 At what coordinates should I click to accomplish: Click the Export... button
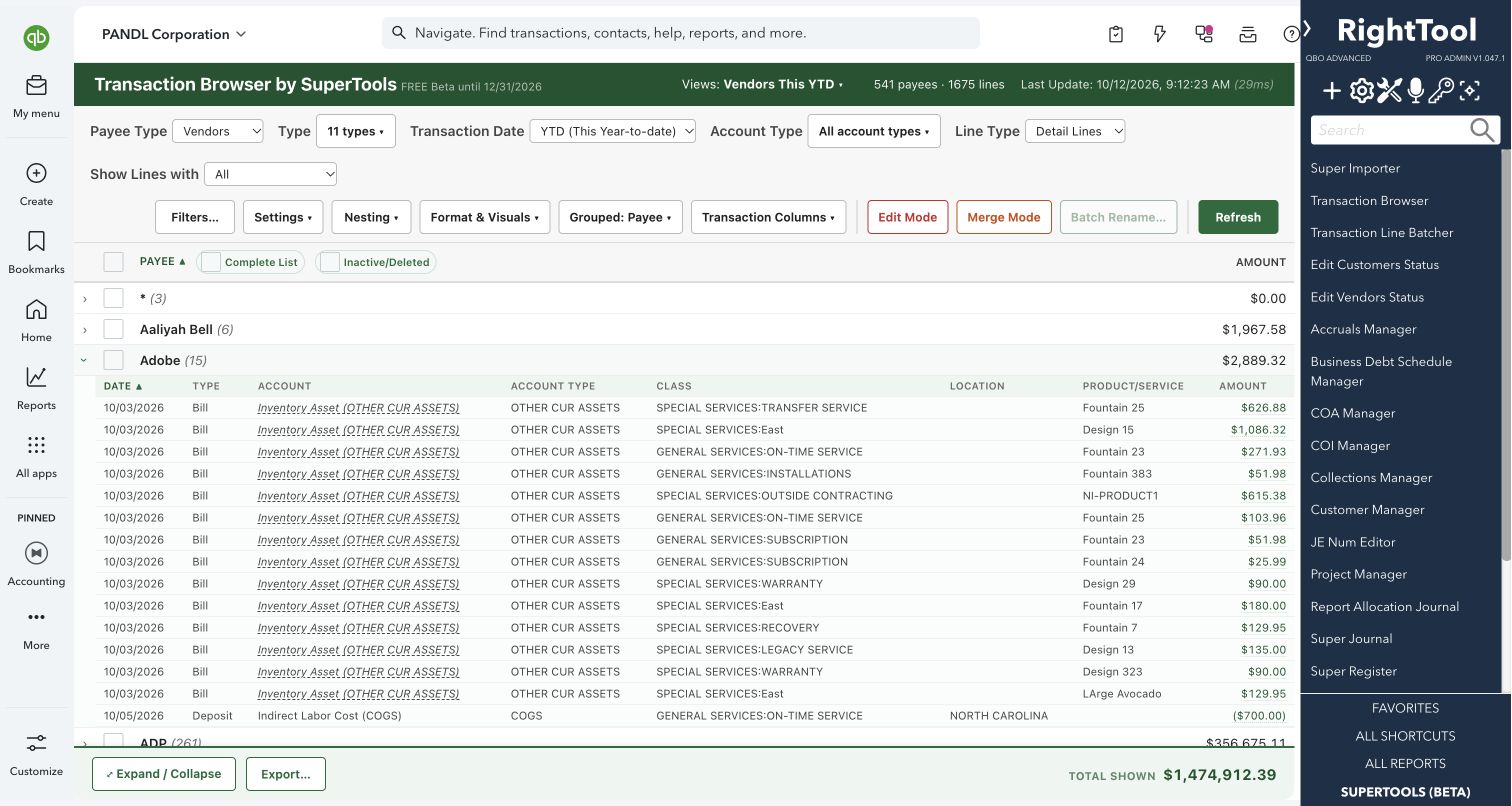[x=286, y=774]
